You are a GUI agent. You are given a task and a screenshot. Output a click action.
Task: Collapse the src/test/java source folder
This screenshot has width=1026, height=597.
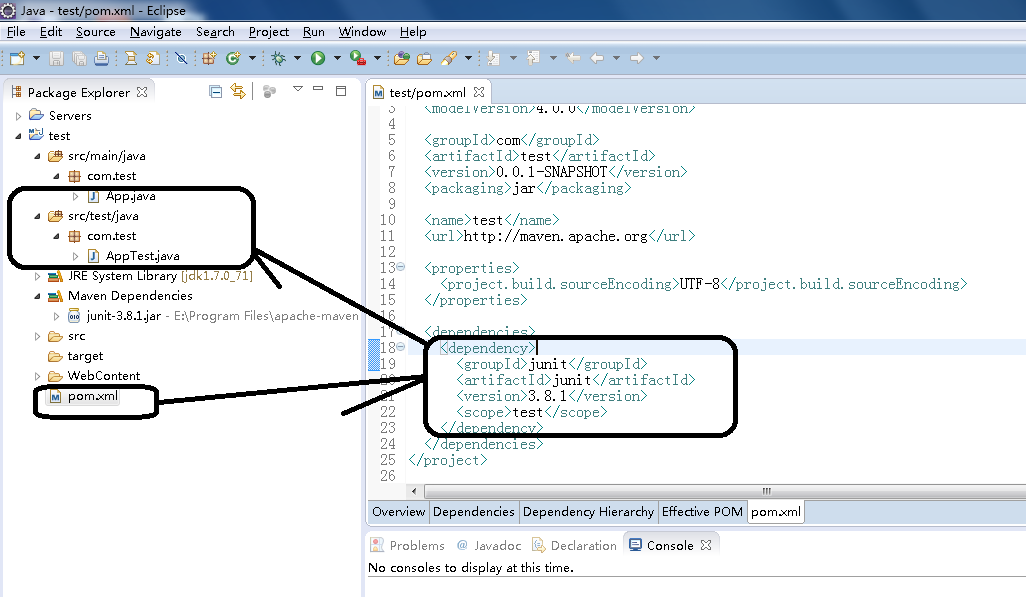click(x=37, y=216)
